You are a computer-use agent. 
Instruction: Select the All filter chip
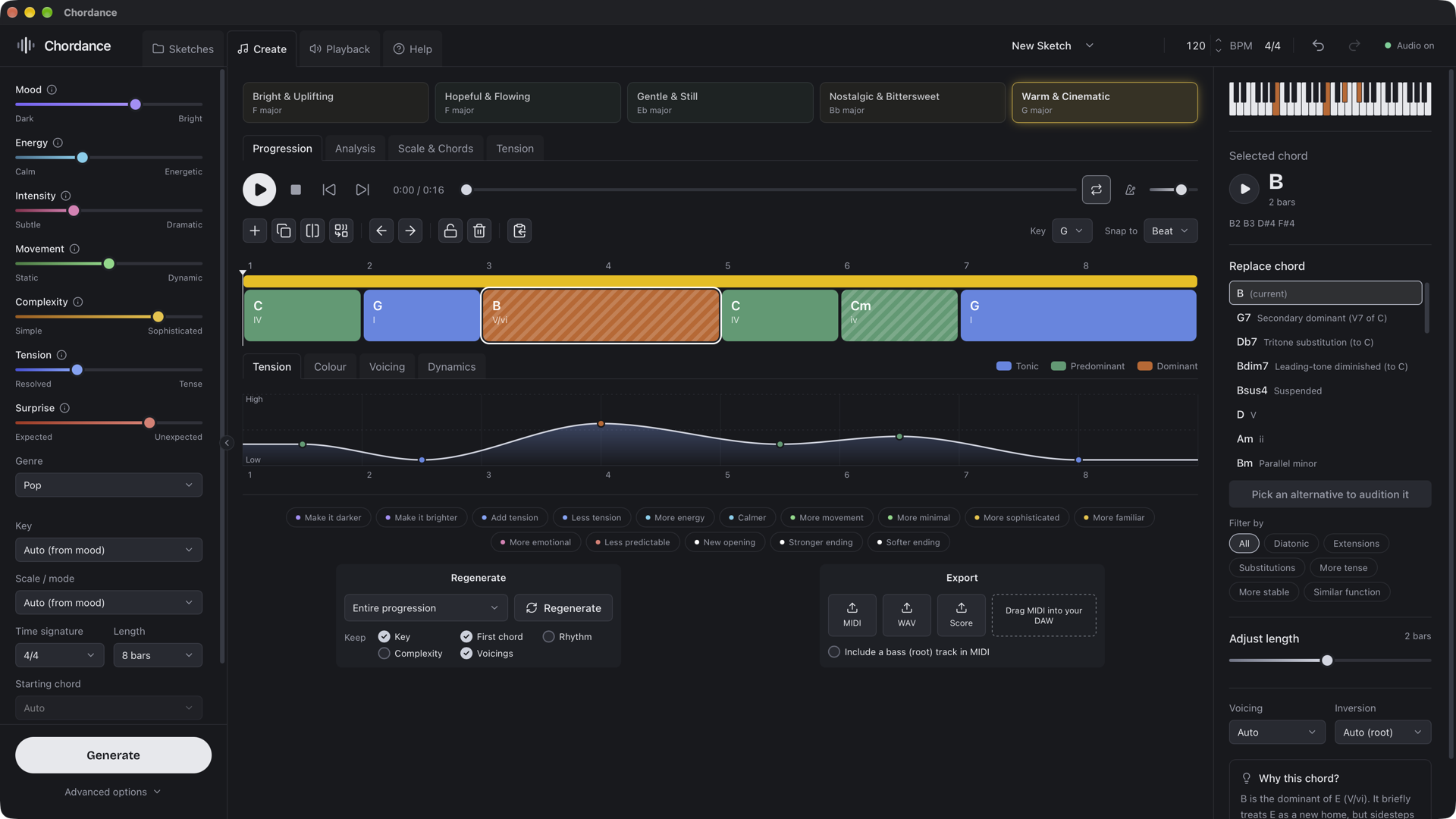tap(1244, 544)
